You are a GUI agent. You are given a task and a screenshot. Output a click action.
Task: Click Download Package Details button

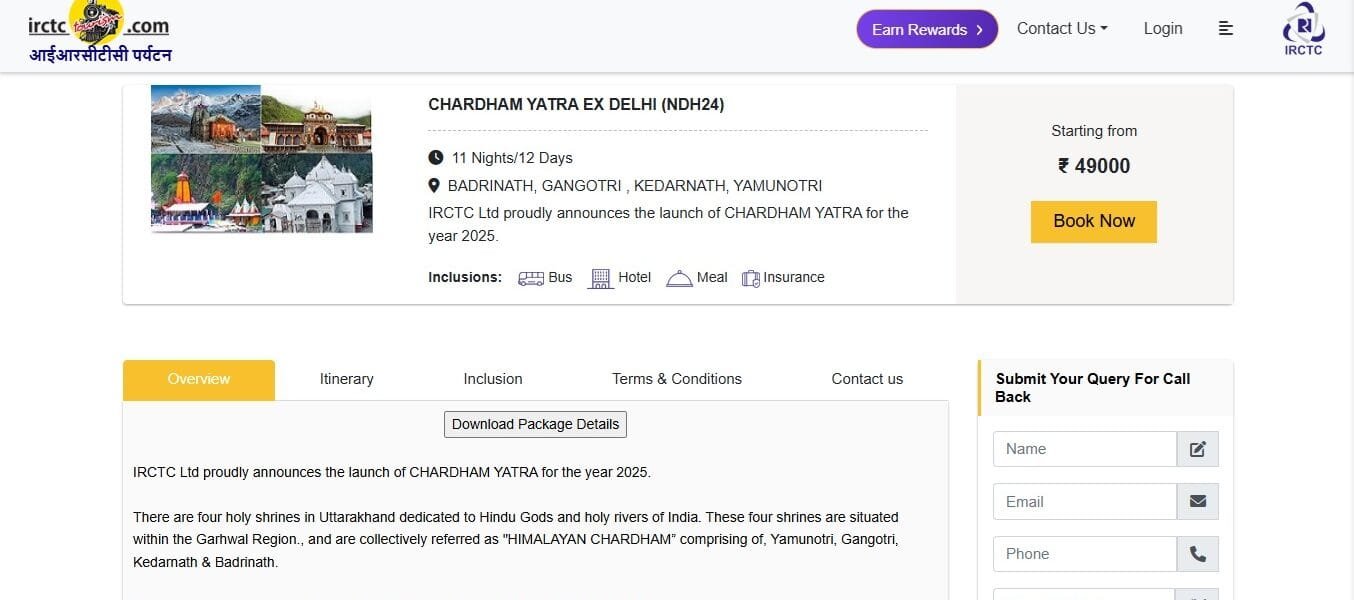pyautogui.click(x=535, y=424)
